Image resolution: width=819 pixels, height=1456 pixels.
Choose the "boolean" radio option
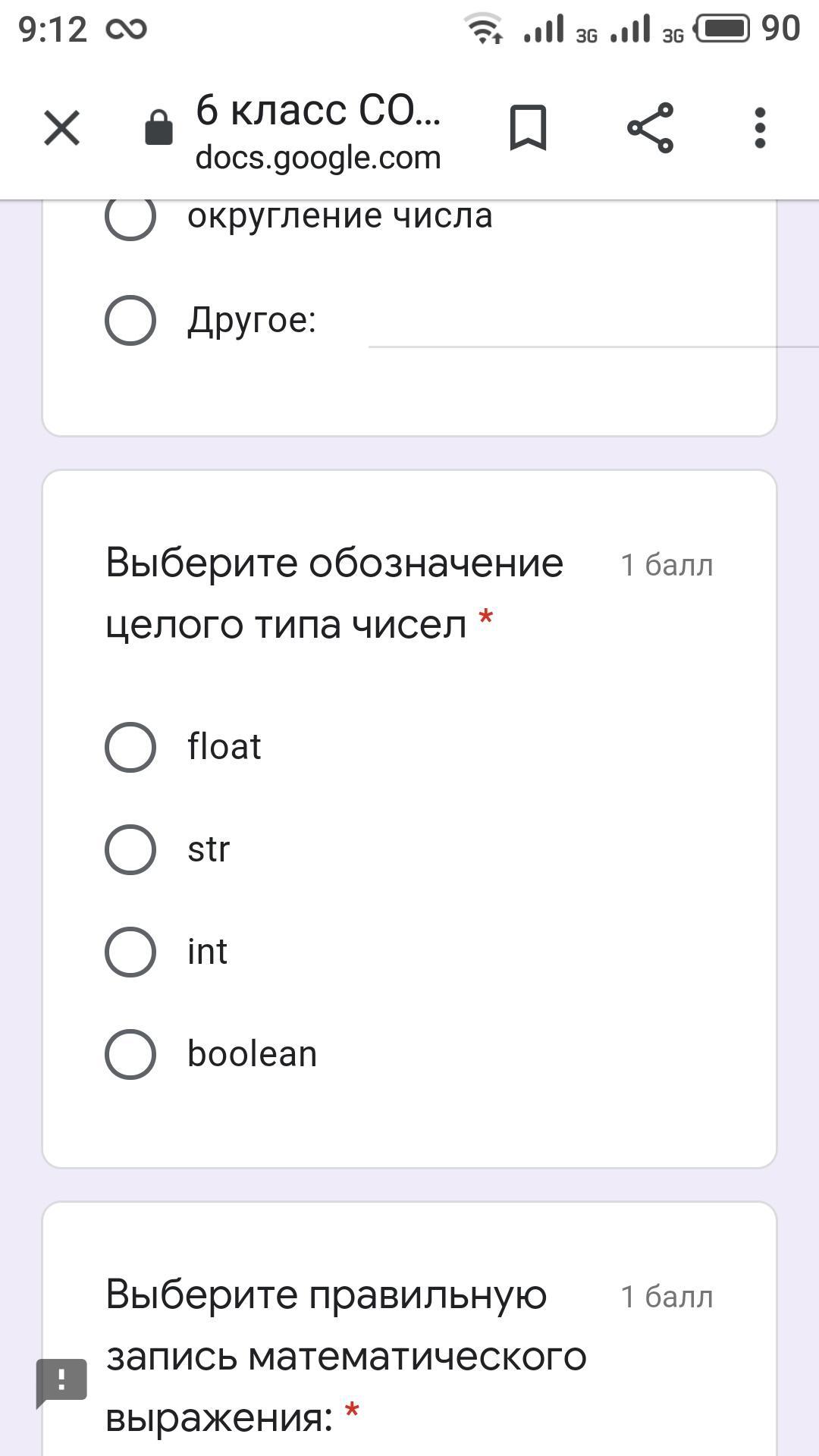130,1054
